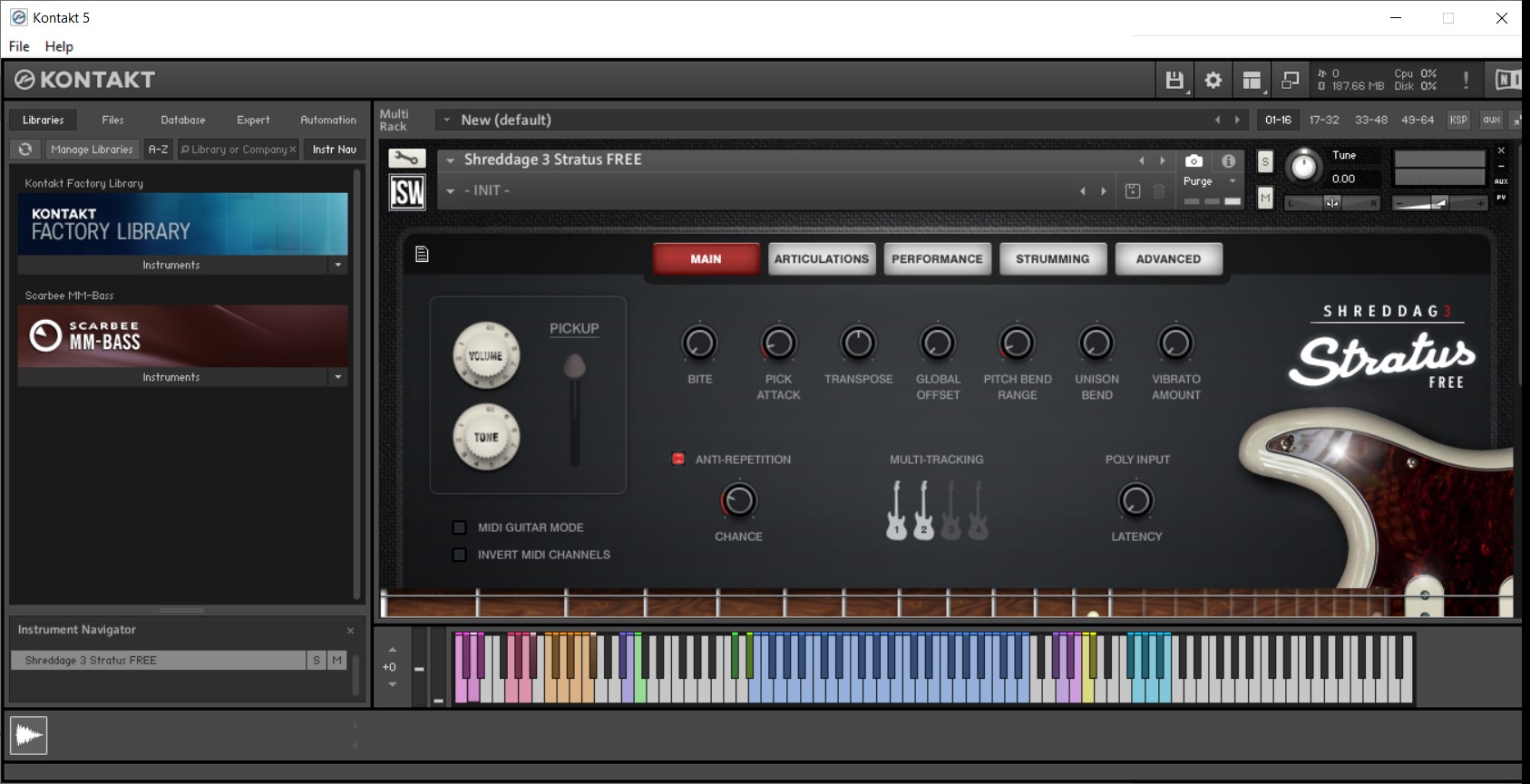Click the Manage Libraries button

92,150
